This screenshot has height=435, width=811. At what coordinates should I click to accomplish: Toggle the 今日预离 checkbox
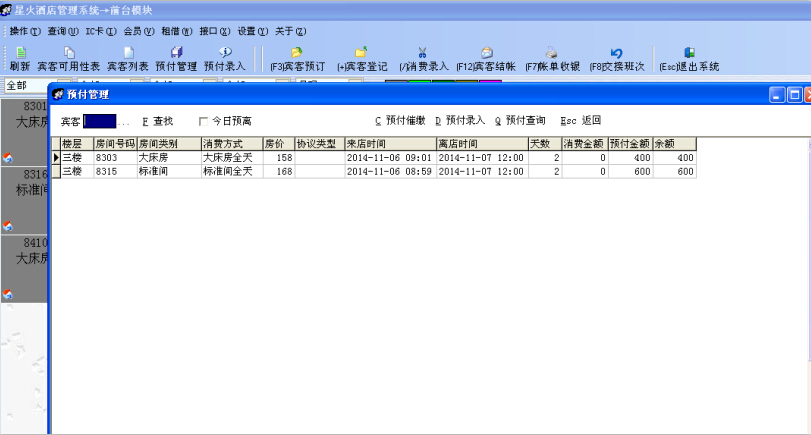click(x=204, y=121)
